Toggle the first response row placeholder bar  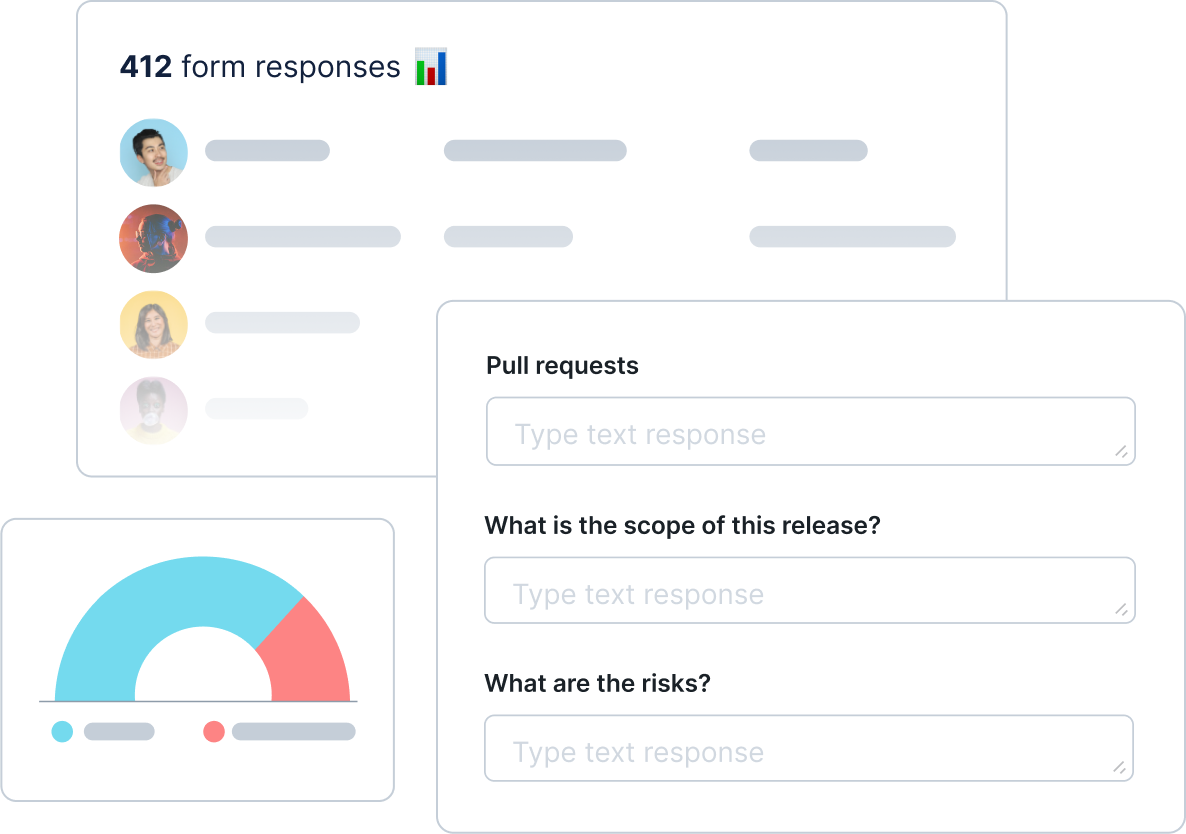[267, 150]
